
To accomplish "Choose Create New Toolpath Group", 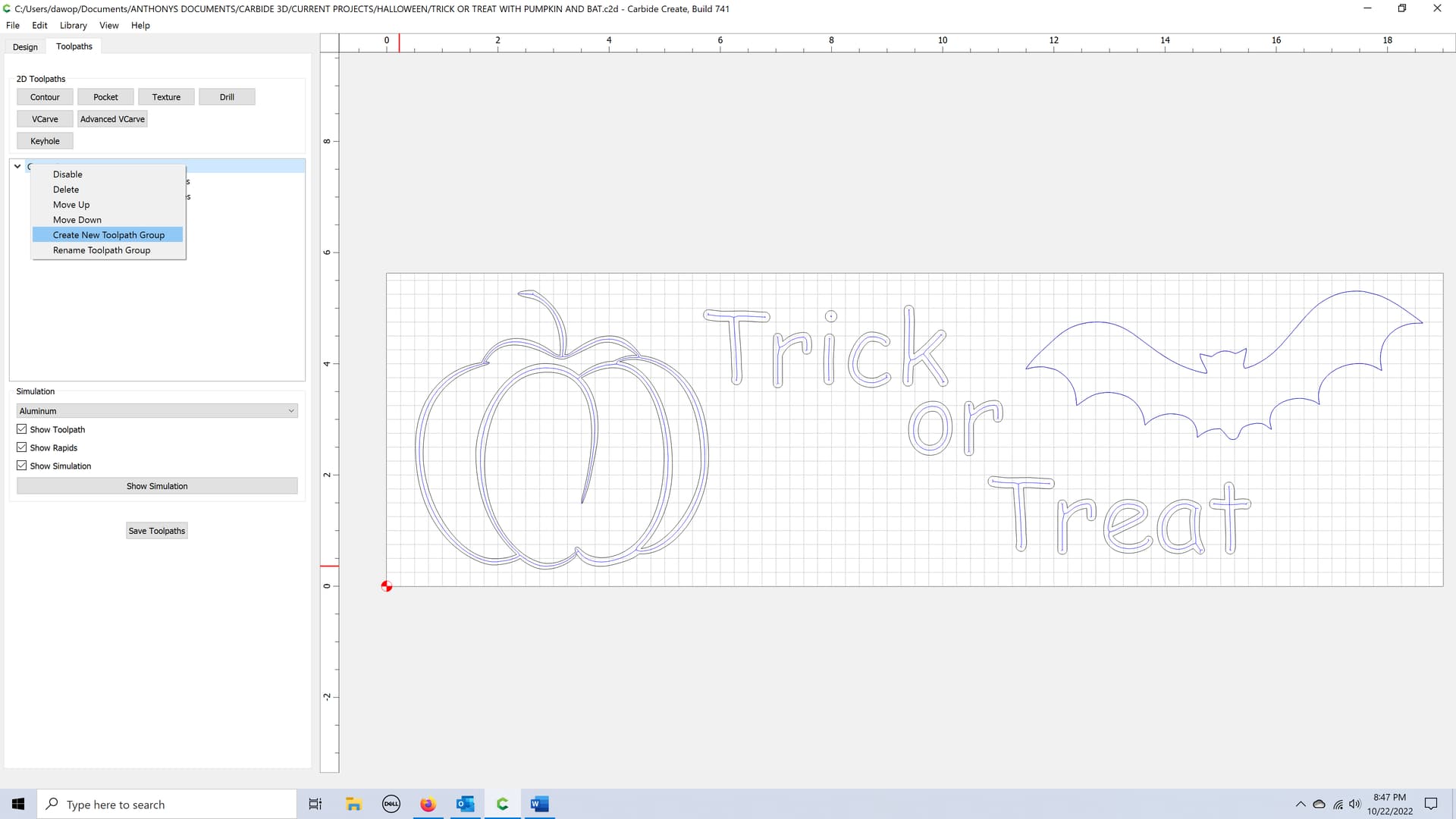I will click(108, 235).
